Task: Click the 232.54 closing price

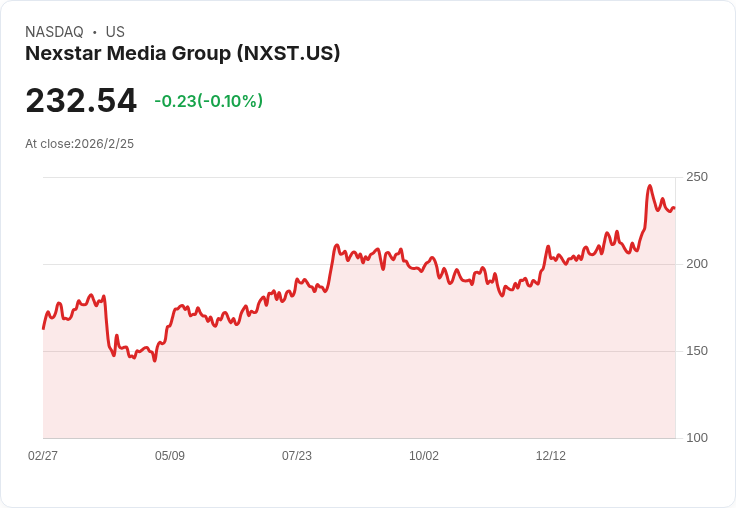Action: tap(81, 101)
